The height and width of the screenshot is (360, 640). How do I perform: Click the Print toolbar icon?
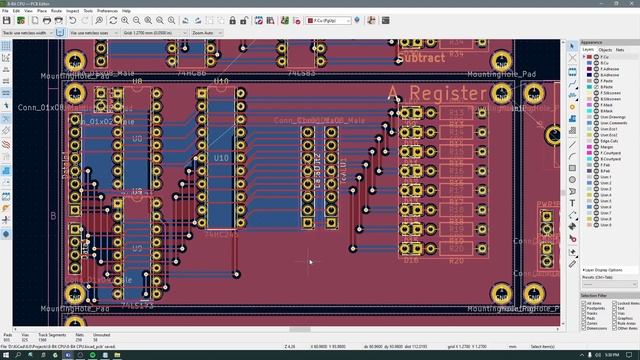47,20
